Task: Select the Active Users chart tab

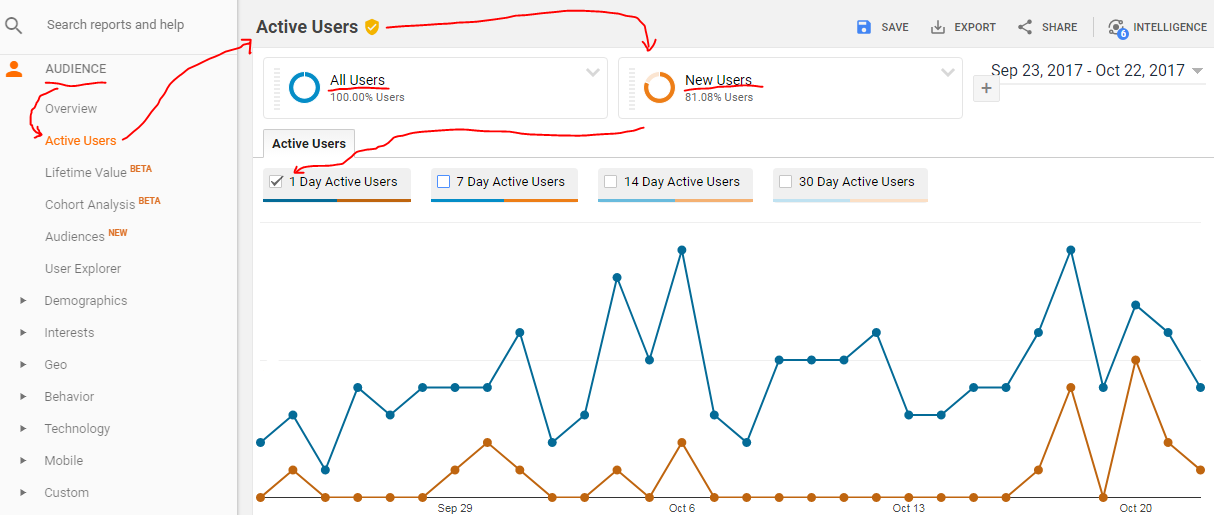Action: coord(309,144)
